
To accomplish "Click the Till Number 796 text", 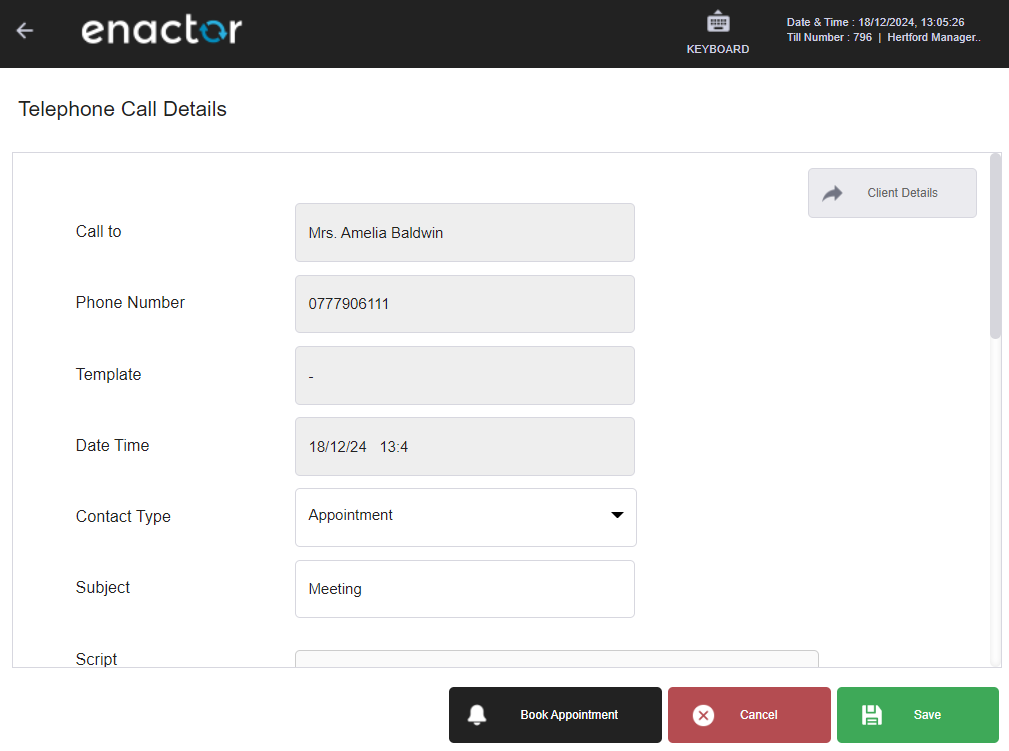I will (x=829, y=37).
